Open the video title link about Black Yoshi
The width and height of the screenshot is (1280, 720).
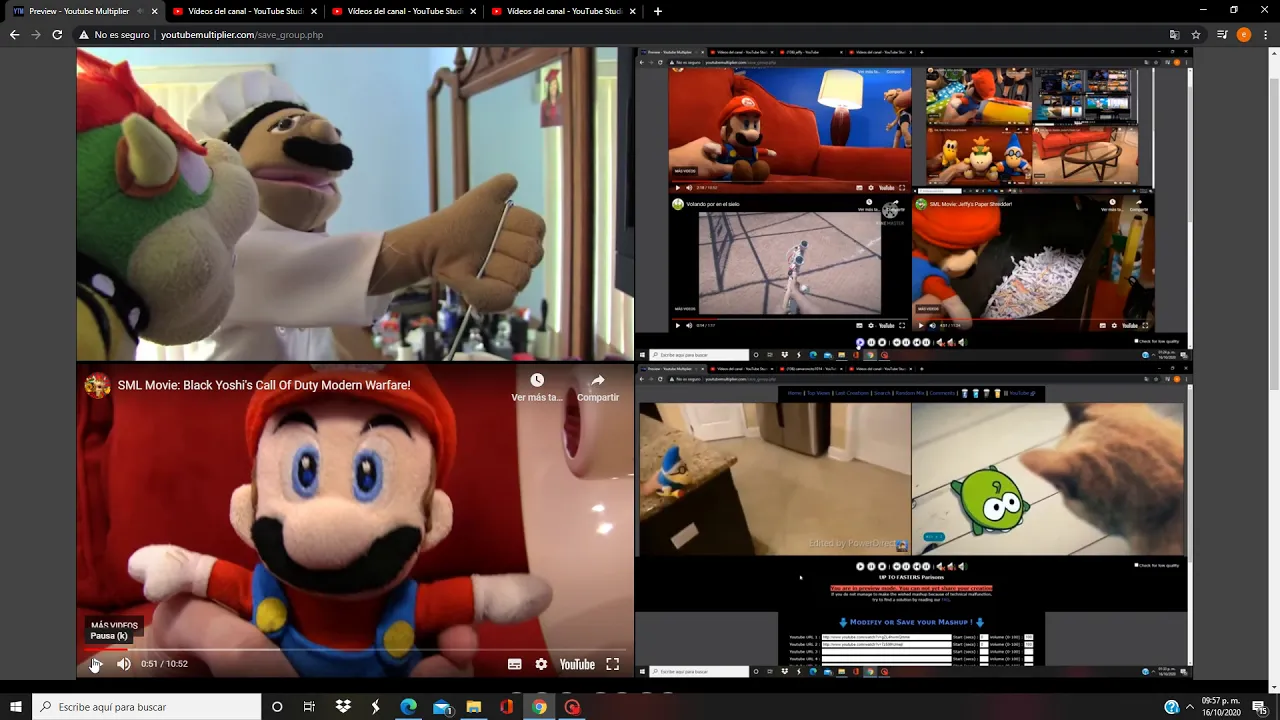click(264, 385)
